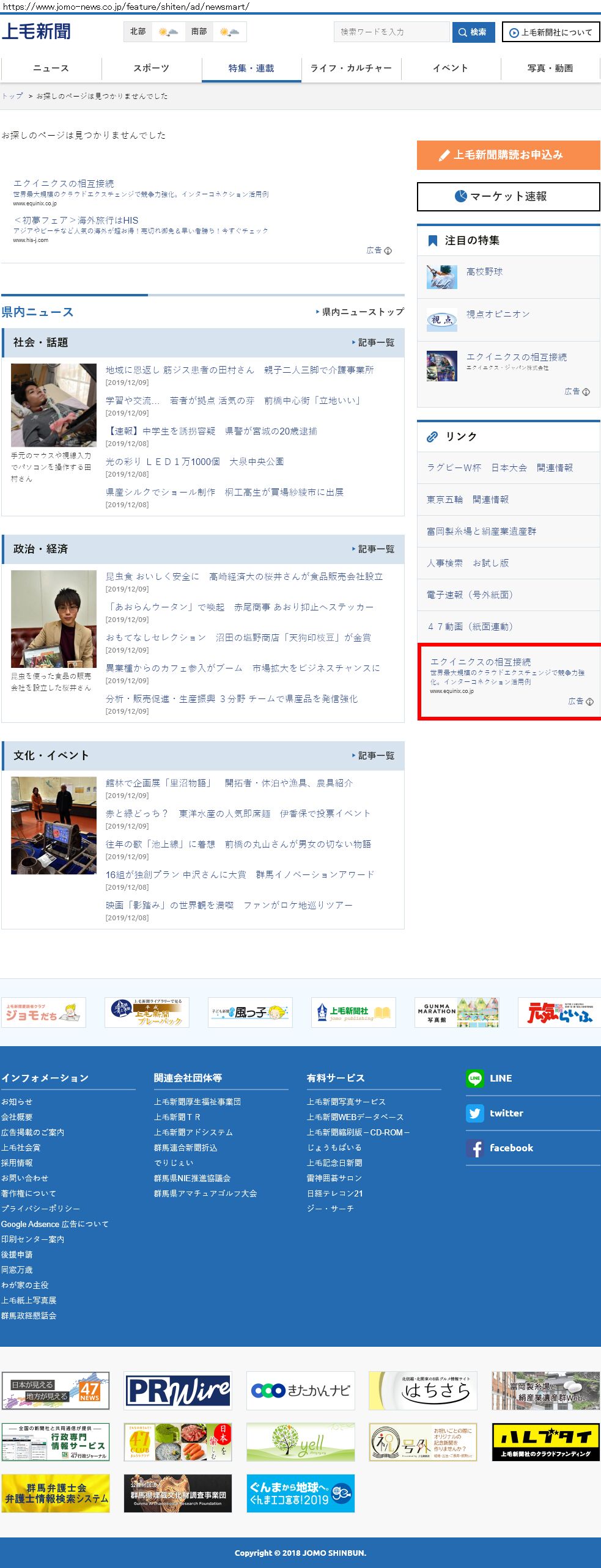The height and width of the screenshot is (1568, 601).
Task: Select the スポーツ navigation tab
Action: click(x=151, y=68)
